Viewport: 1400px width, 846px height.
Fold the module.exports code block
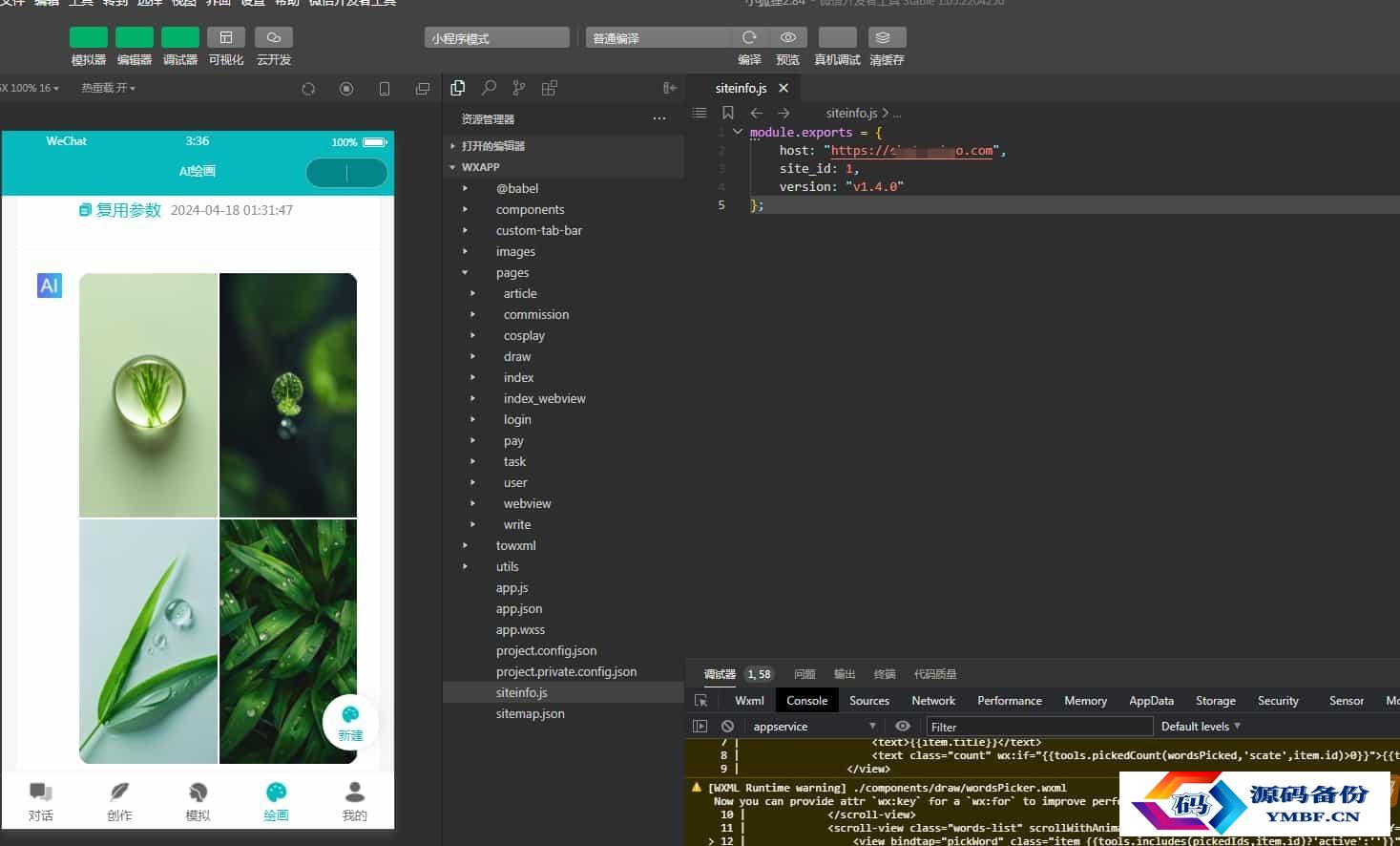point(737,132)
